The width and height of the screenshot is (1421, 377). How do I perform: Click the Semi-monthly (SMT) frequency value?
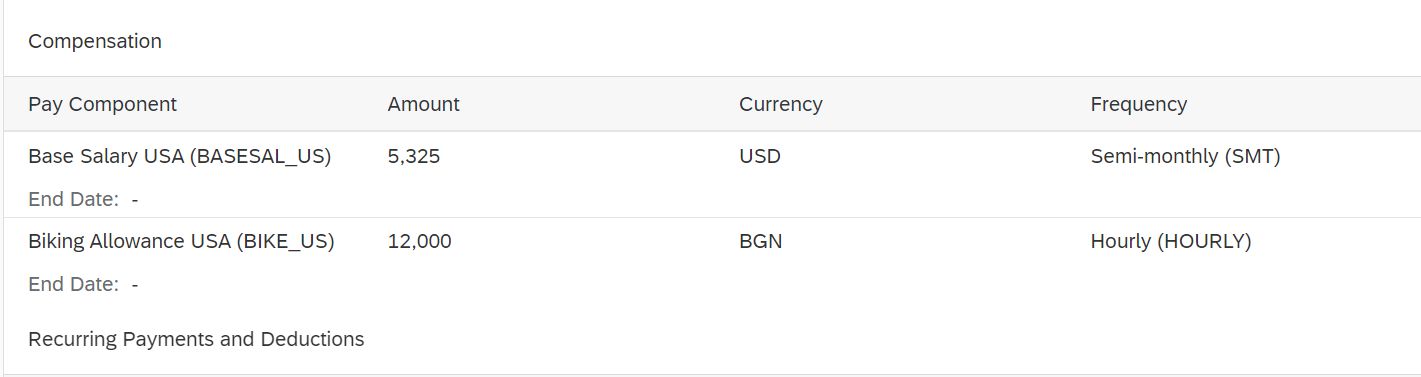coord(1185,157)
